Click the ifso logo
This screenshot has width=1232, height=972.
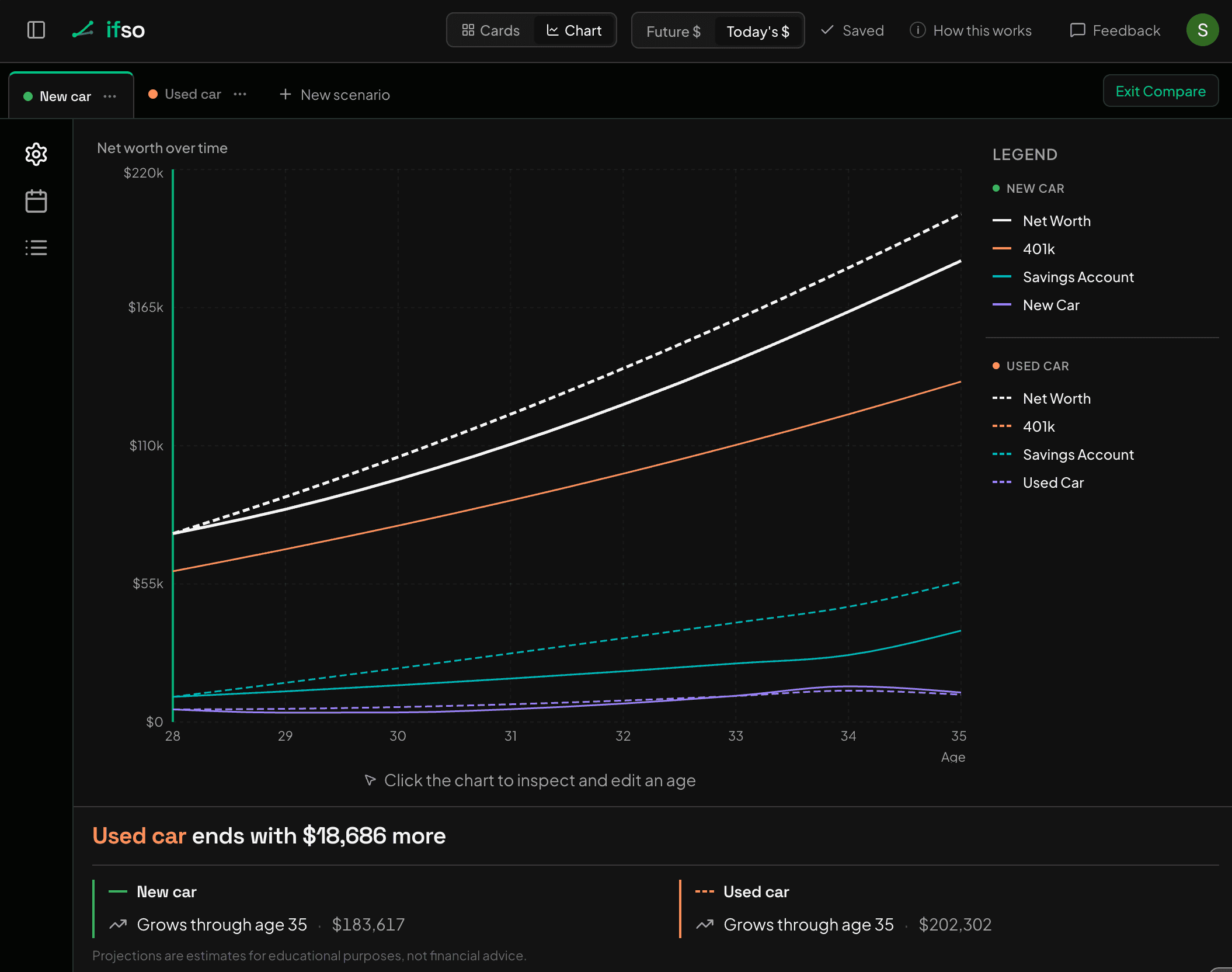click(109, 30)
